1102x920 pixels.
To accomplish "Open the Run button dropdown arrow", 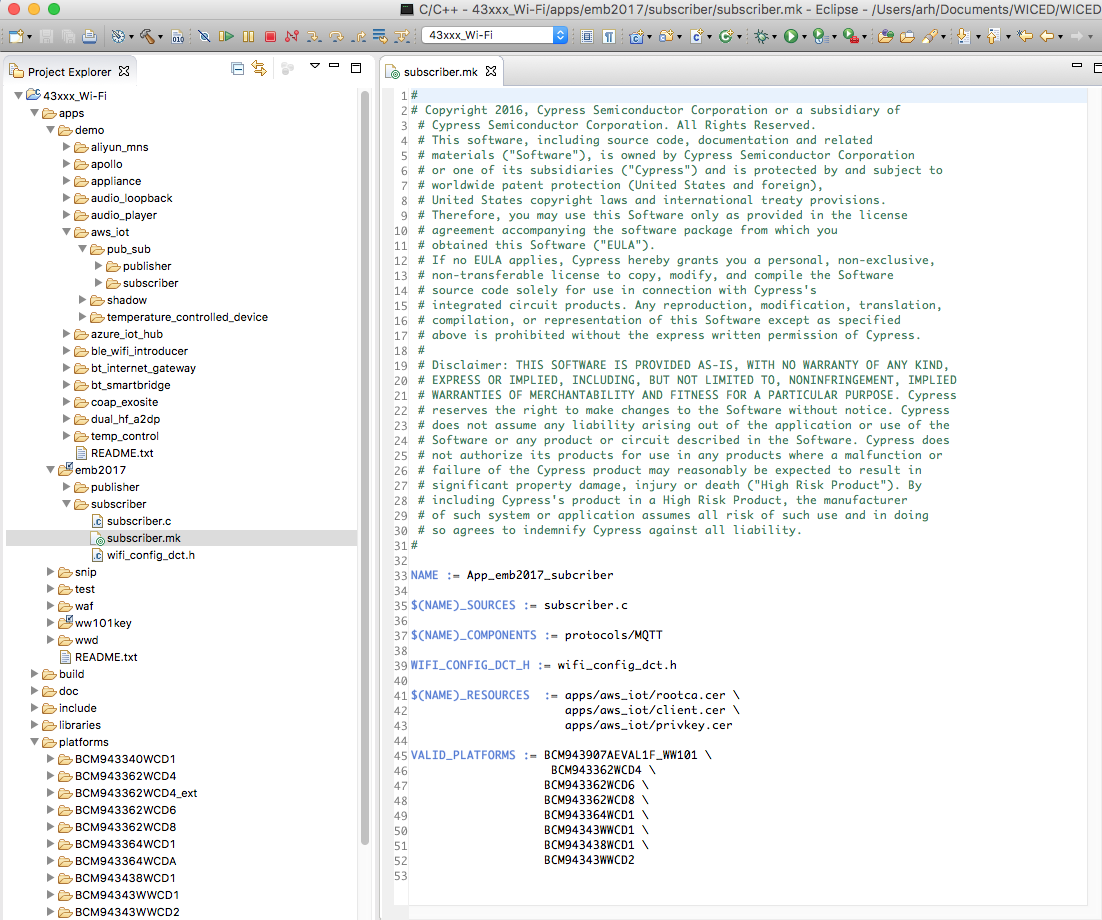I will [804, 37].
